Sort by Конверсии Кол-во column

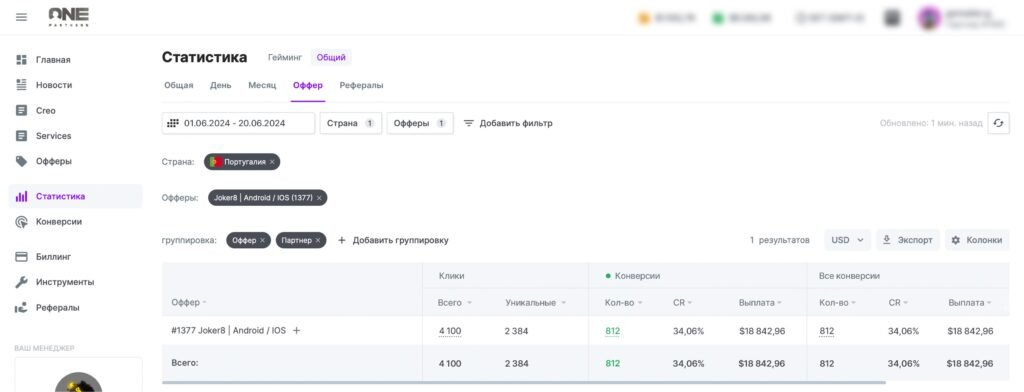click(x=623, y=302)
